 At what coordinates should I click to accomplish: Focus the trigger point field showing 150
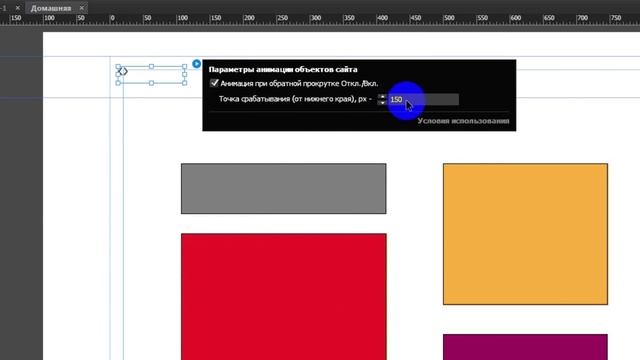point(423,99)
